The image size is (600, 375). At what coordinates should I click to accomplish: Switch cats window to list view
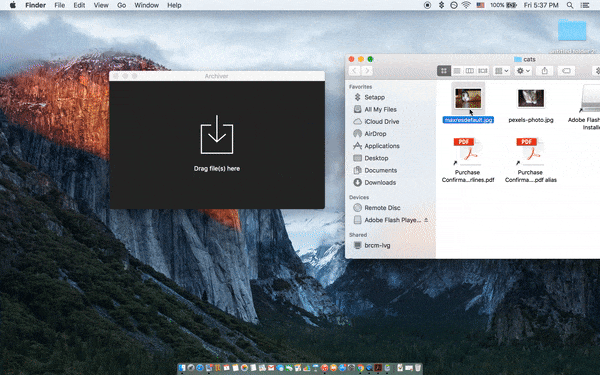coord(457,71)
